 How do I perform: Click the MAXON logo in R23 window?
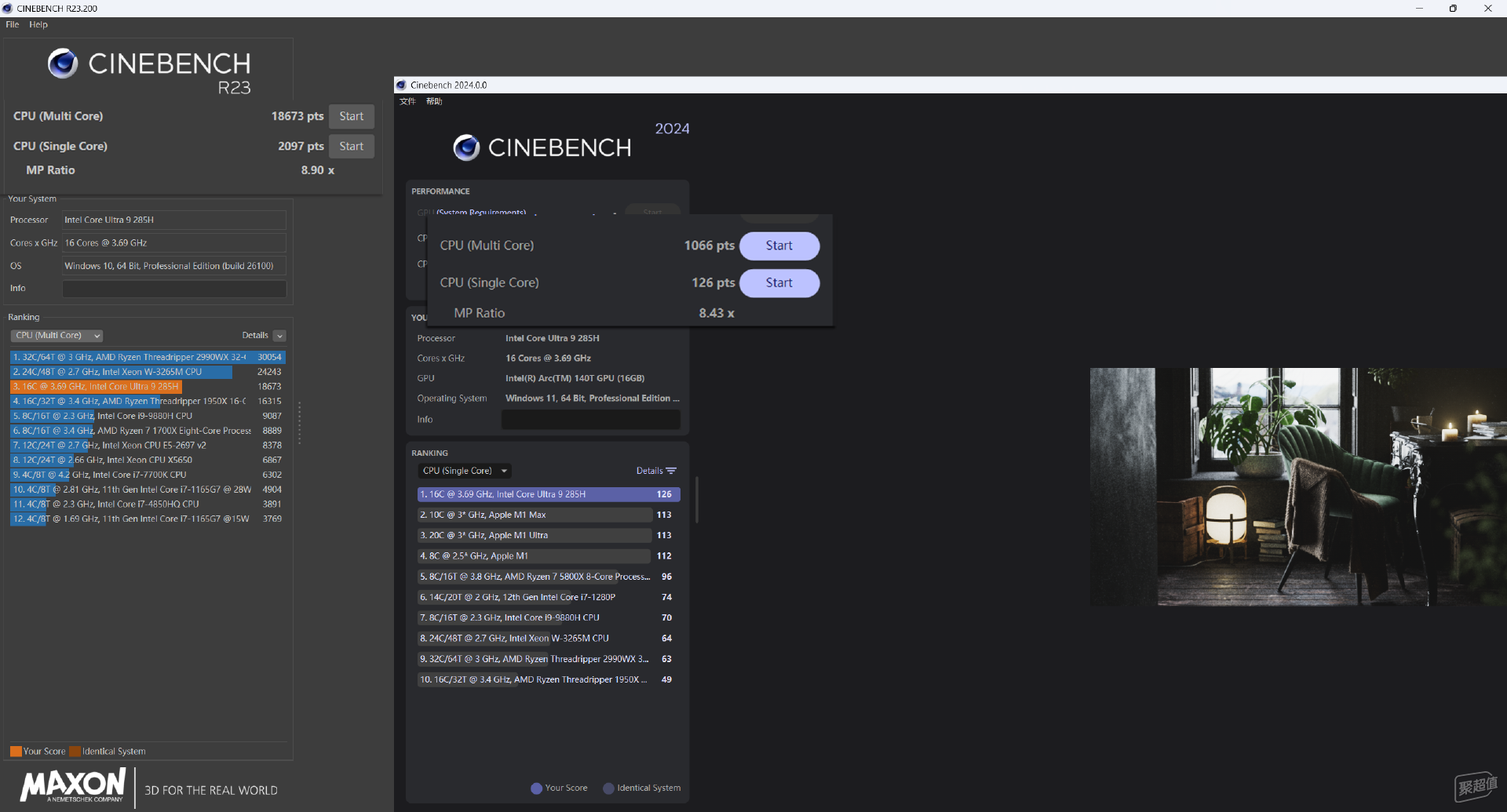[x=73, y=785]
